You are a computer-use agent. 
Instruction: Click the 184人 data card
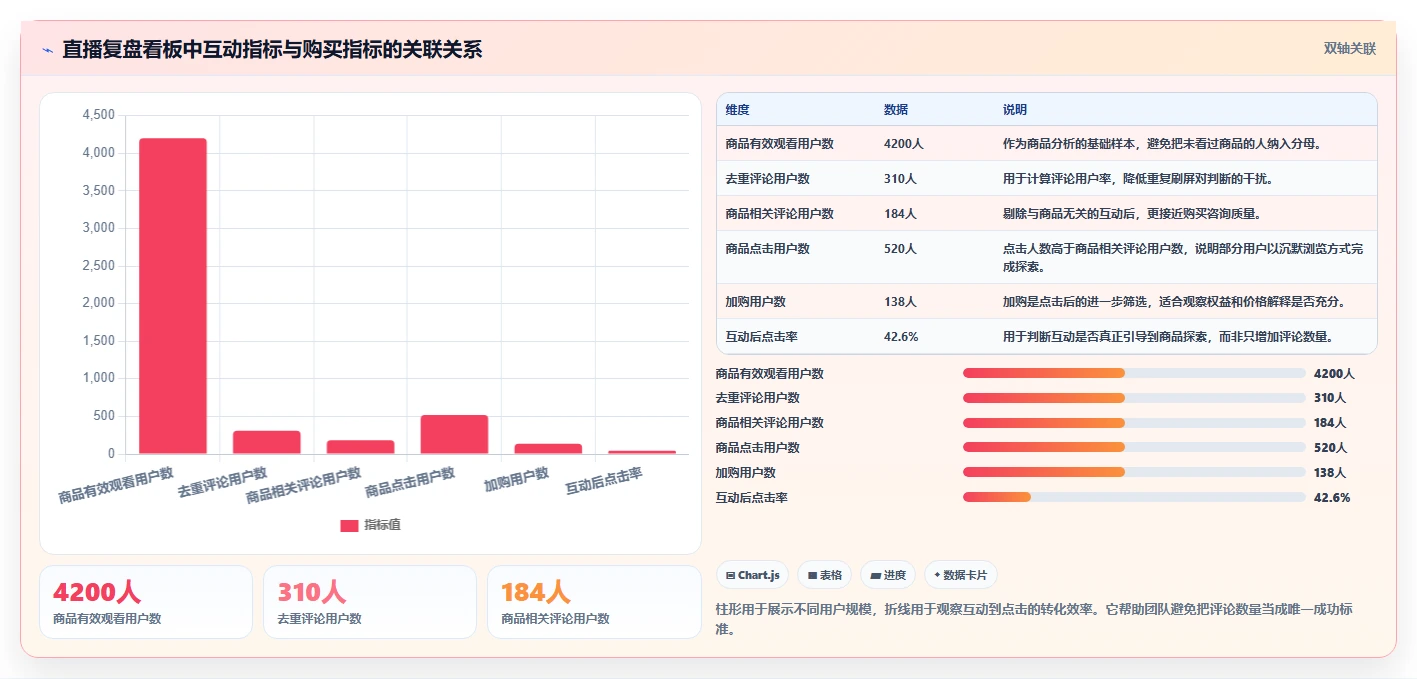point(594,602)
